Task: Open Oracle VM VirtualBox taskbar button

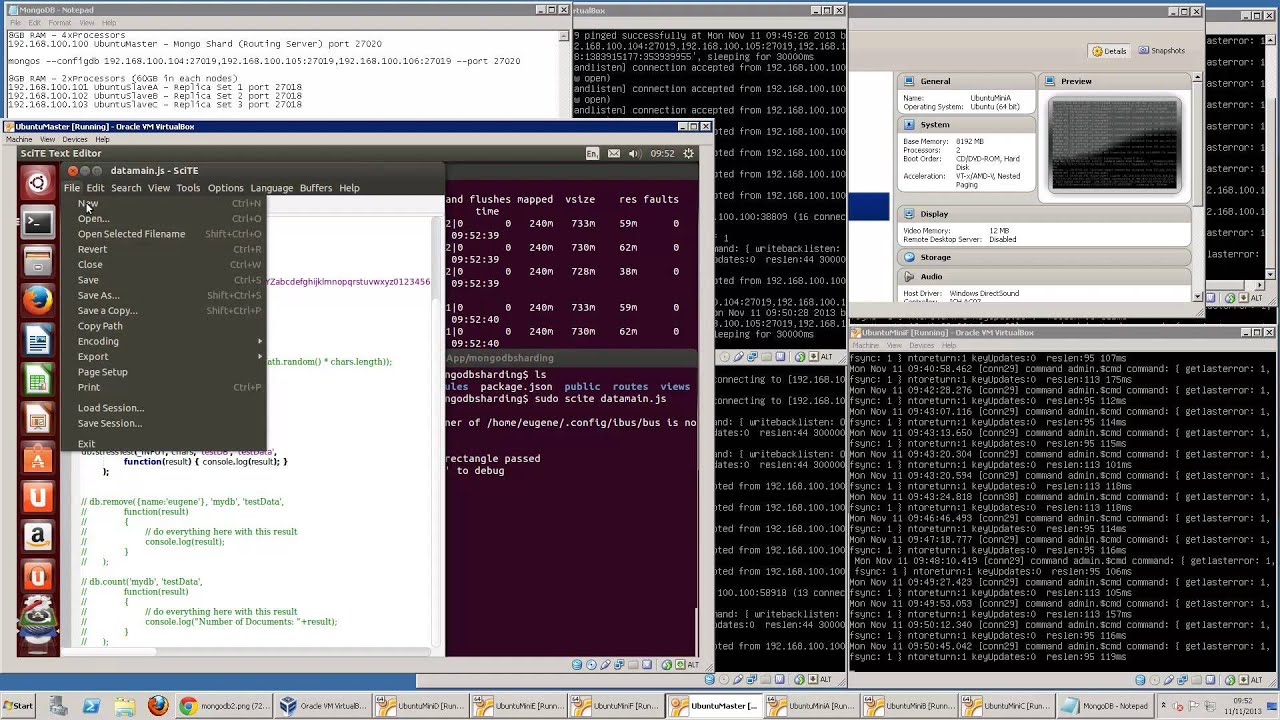Action: pos(323,706)
